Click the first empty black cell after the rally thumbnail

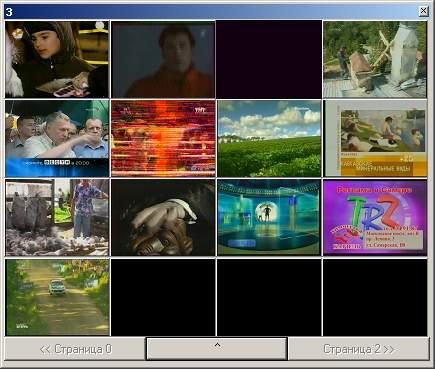pos(163,297)
